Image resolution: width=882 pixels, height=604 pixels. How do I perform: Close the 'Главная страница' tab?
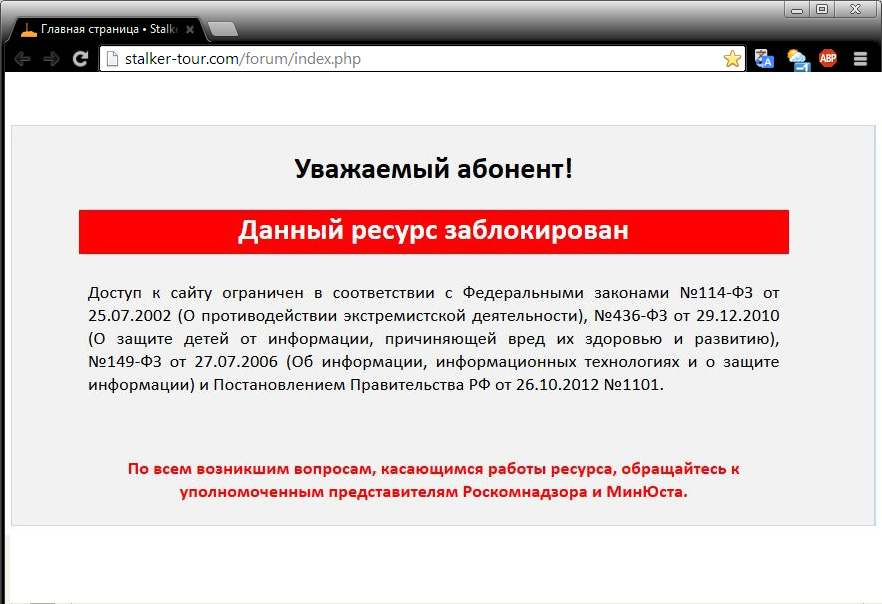click(x=190, y=30)
